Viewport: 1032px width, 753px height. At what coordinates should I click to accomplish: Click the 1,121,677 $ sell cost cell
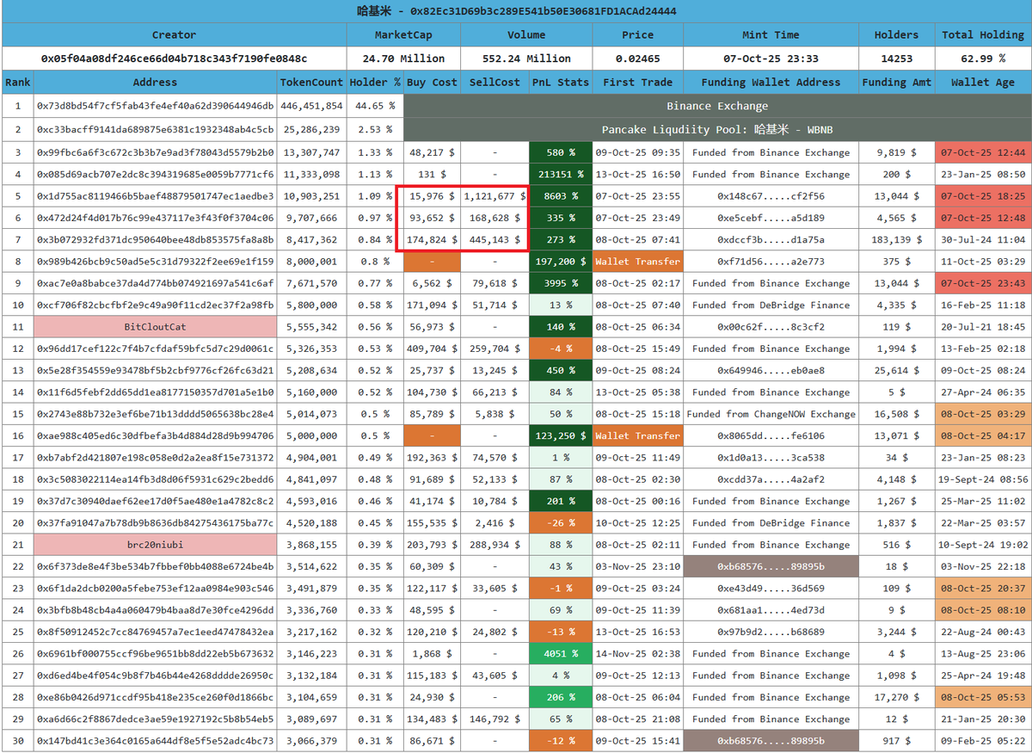pos(494,196)
